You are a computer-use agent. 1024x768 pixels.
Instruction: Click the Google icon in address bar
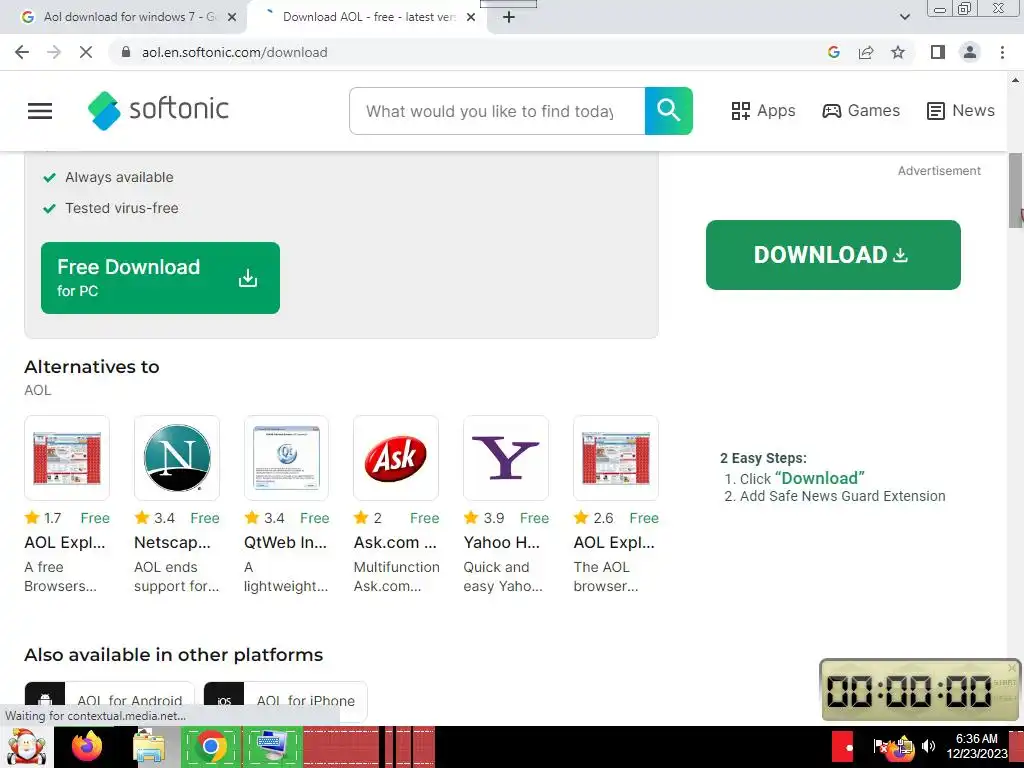coord(833,52)
